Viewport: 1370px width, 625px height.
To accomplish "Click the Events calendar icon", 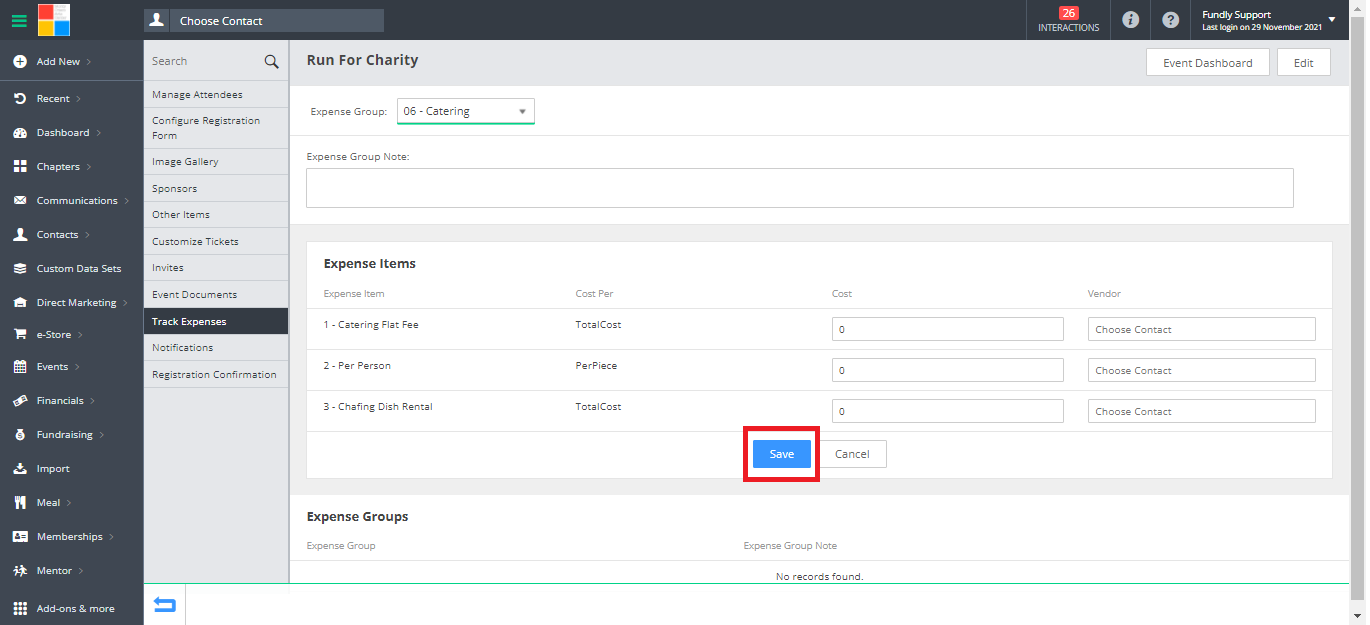I will [20, 367].
